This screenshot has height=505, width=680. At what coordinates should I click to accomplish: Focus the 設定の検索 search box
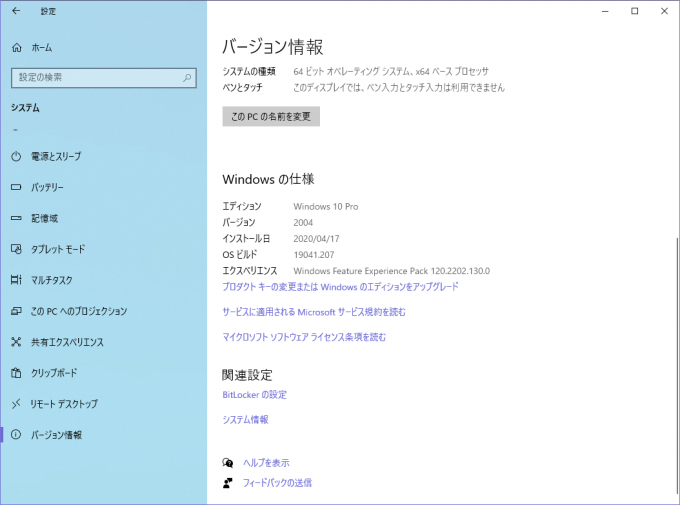104,78
